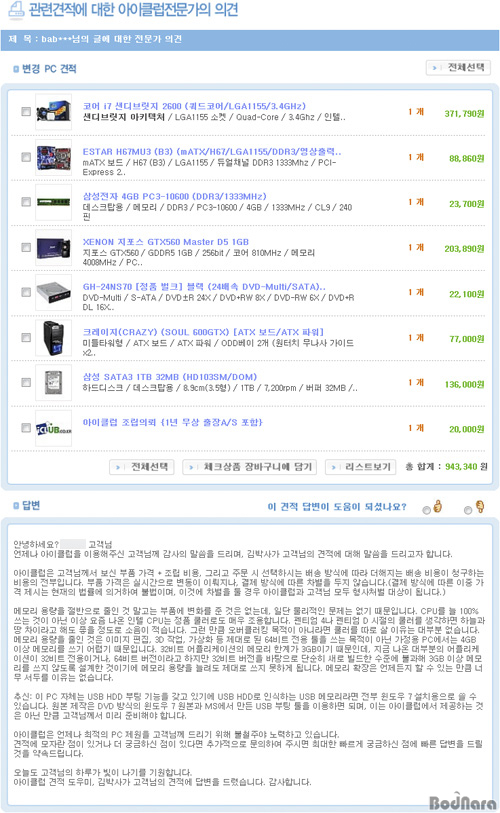Check the Samsung SATA3 1TB checkbox
Screen dimensions: 500x813
point(26,382)
